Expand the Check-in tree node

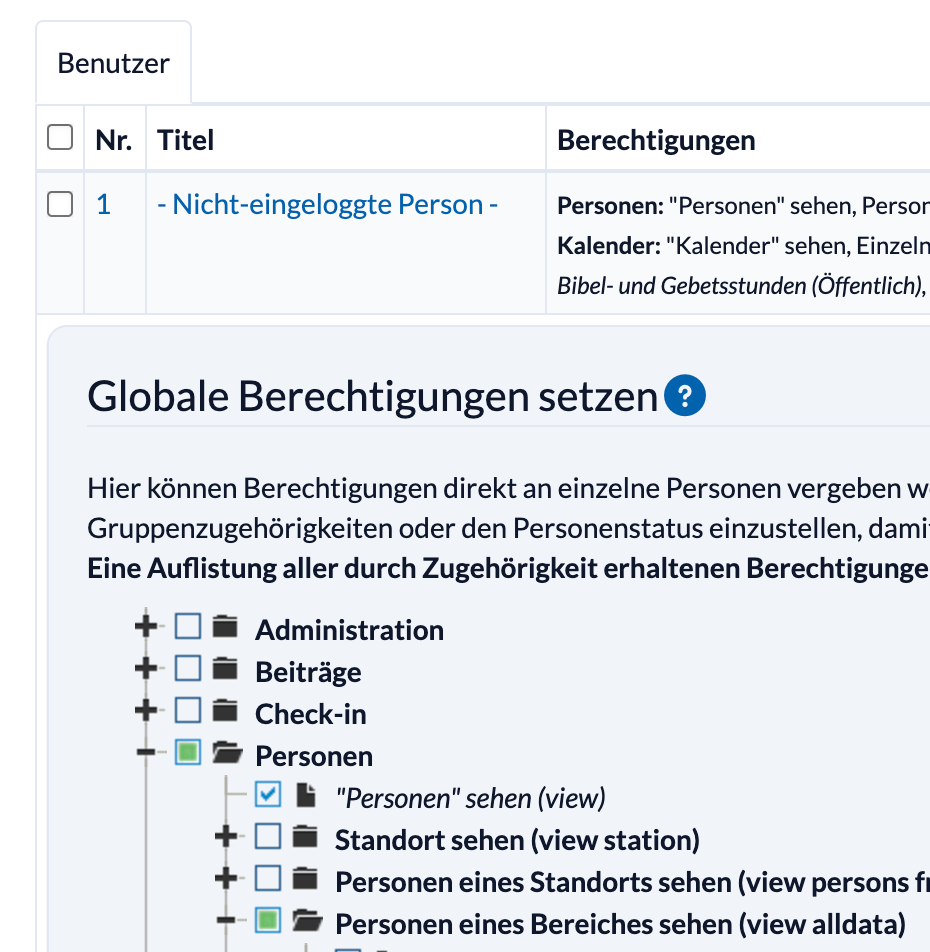[146, 710]
